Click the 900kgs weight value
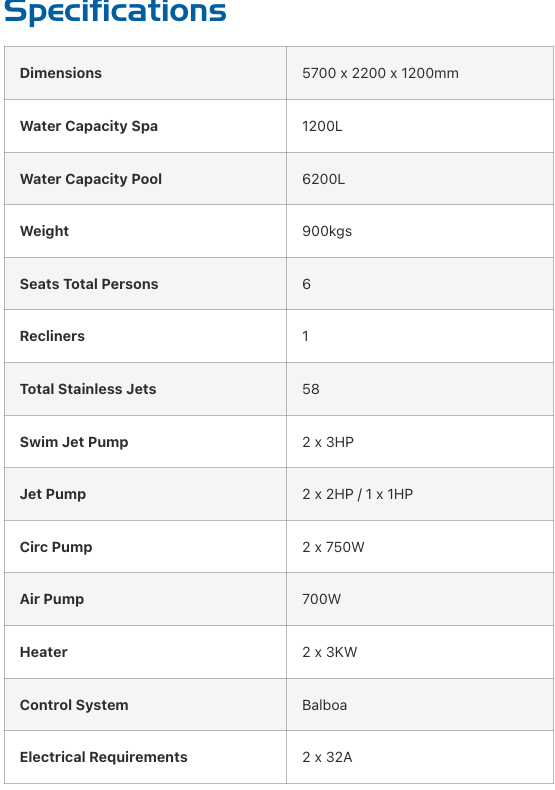The image size is (555, 790). (x=327, y=231)
